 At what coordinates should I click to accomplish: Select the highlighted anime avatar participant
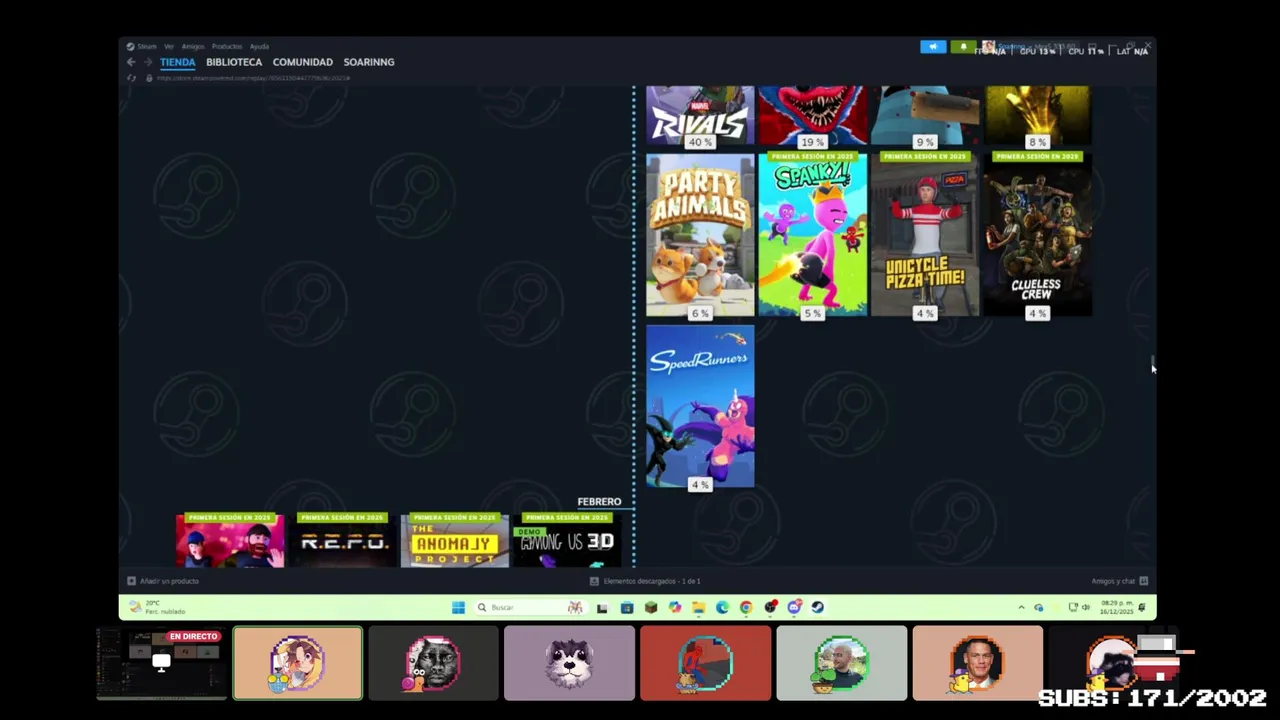(298, 663)
